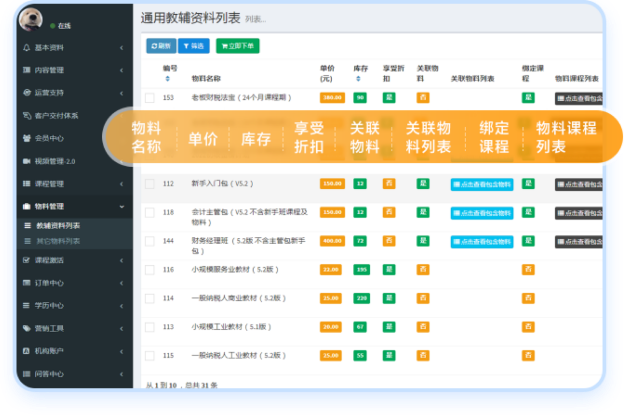
Task: Click material name 新手入门包（V5.2）
Action: [222, 184]
